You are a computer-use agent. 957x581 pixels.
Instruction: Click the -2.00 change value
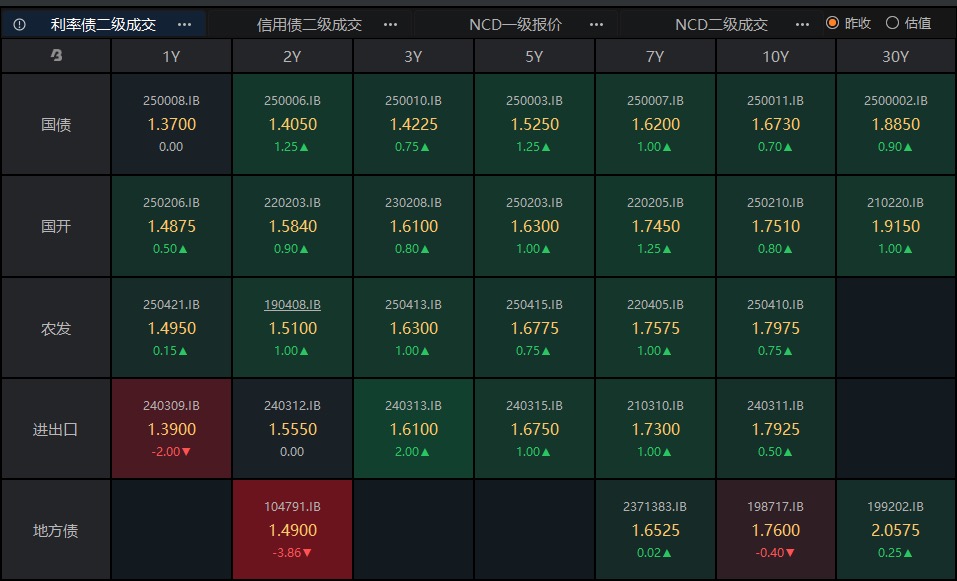172,452
